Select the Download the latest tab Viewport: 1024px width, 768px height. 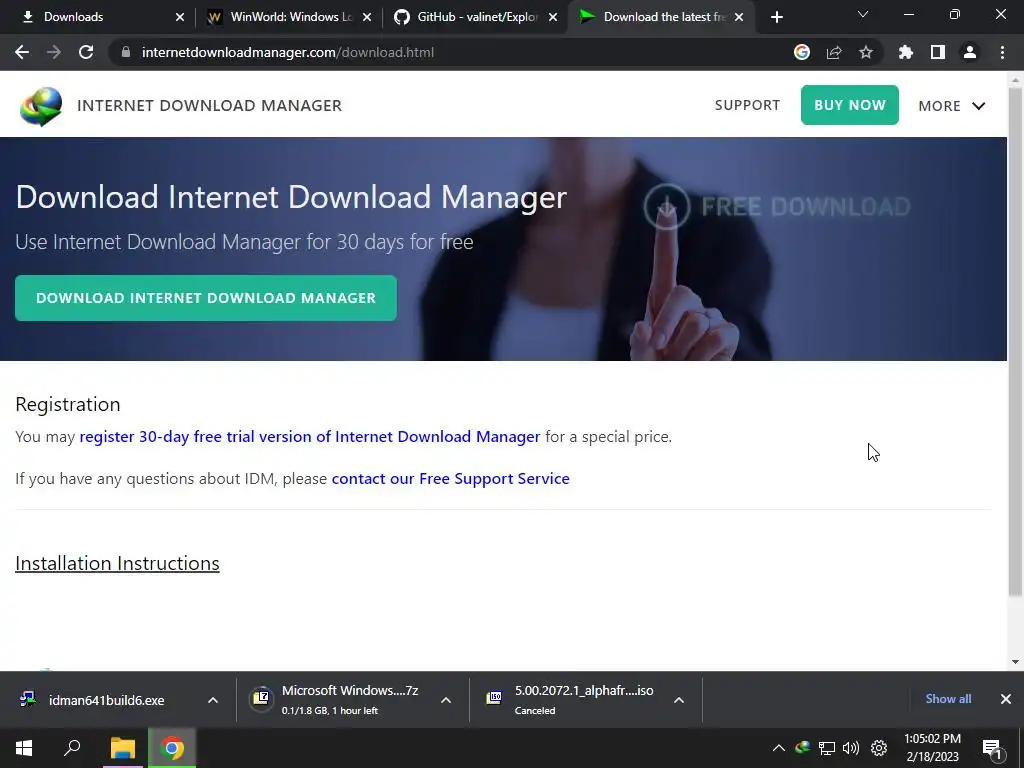(662, 17)
